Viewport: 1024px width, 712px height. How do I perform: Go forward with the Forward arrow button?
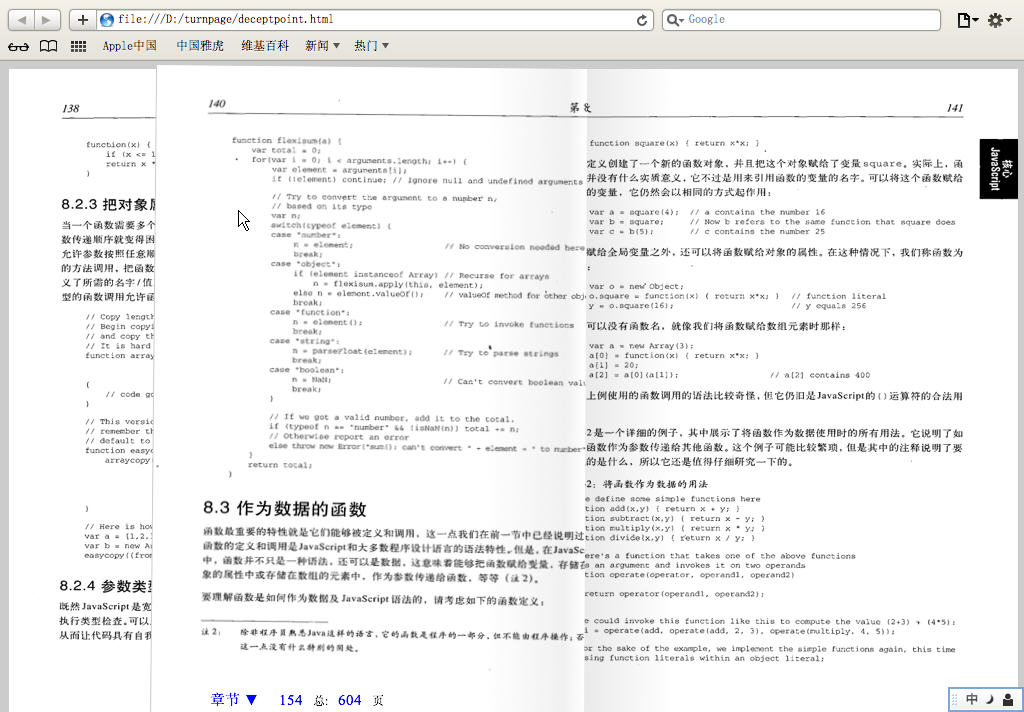pyautogui.click(x=47, y=20)
